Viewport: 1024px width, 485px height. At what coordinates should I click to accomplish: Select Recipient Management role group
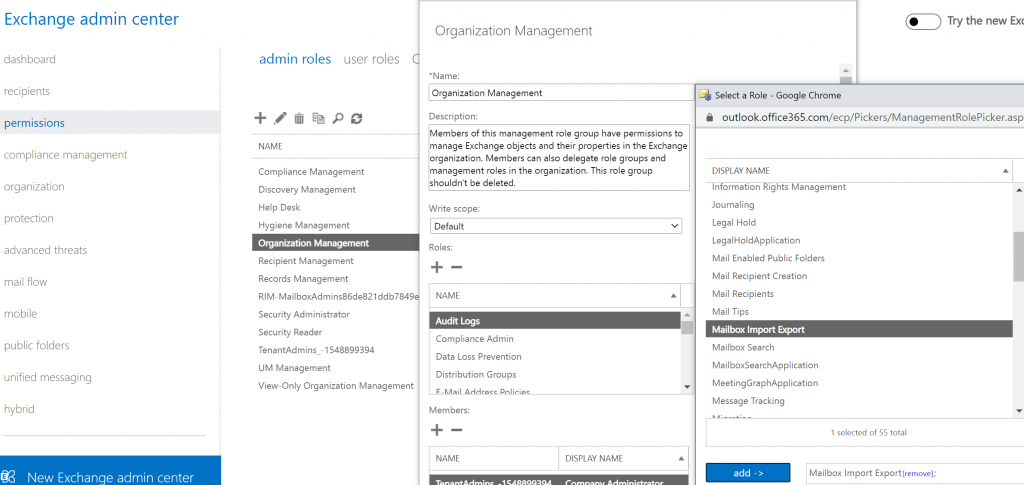tap(306, 260)
